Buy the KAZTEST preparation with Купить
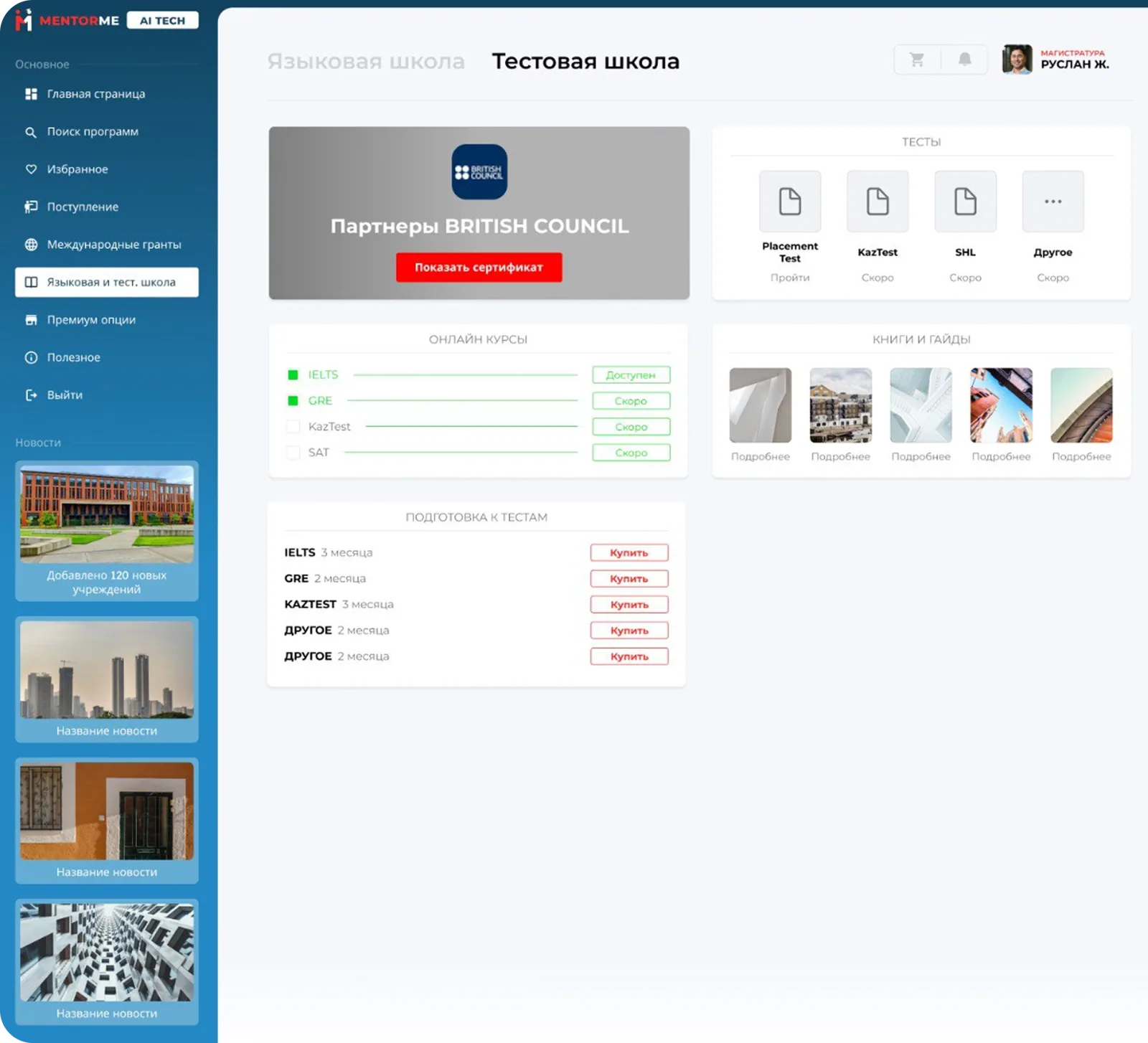The height and width of the screenshot is (1043, 1148). (629, 605)
